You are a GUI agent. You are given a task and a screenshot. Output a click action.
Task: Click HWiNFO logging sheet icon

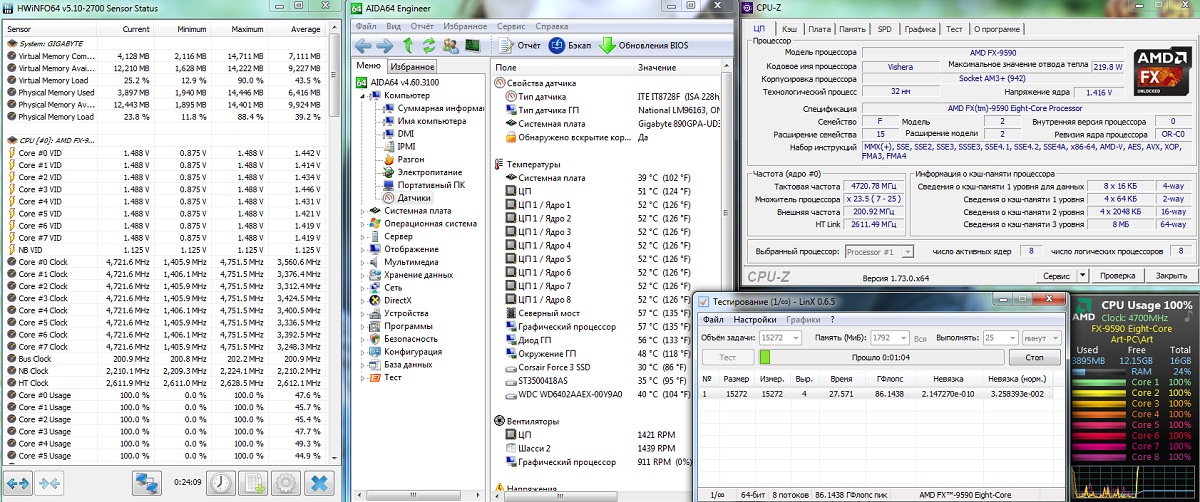point(255,483)
